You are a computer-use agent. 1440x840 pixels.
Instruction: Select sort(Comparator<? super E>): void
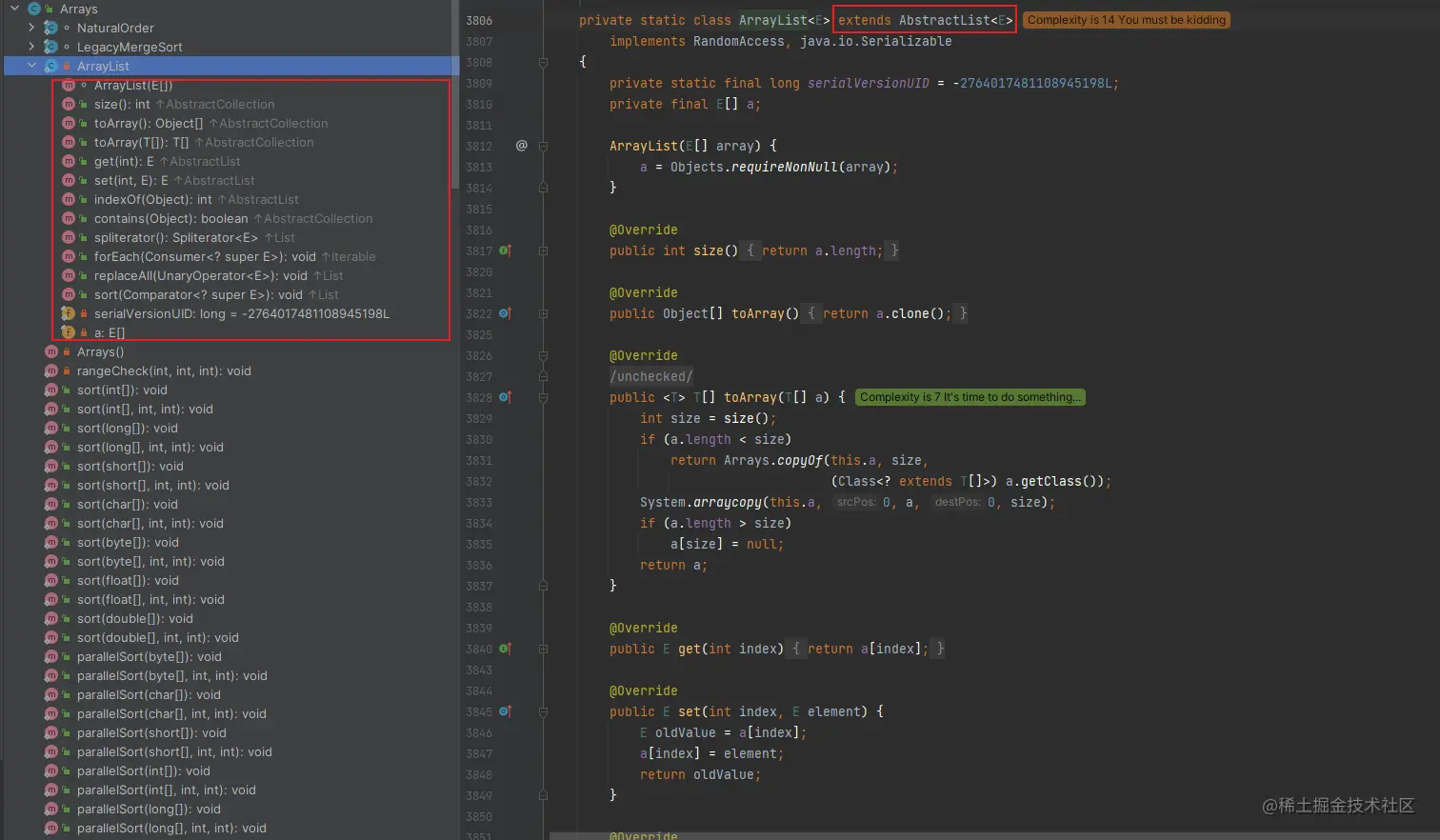(x=216, y=294)
